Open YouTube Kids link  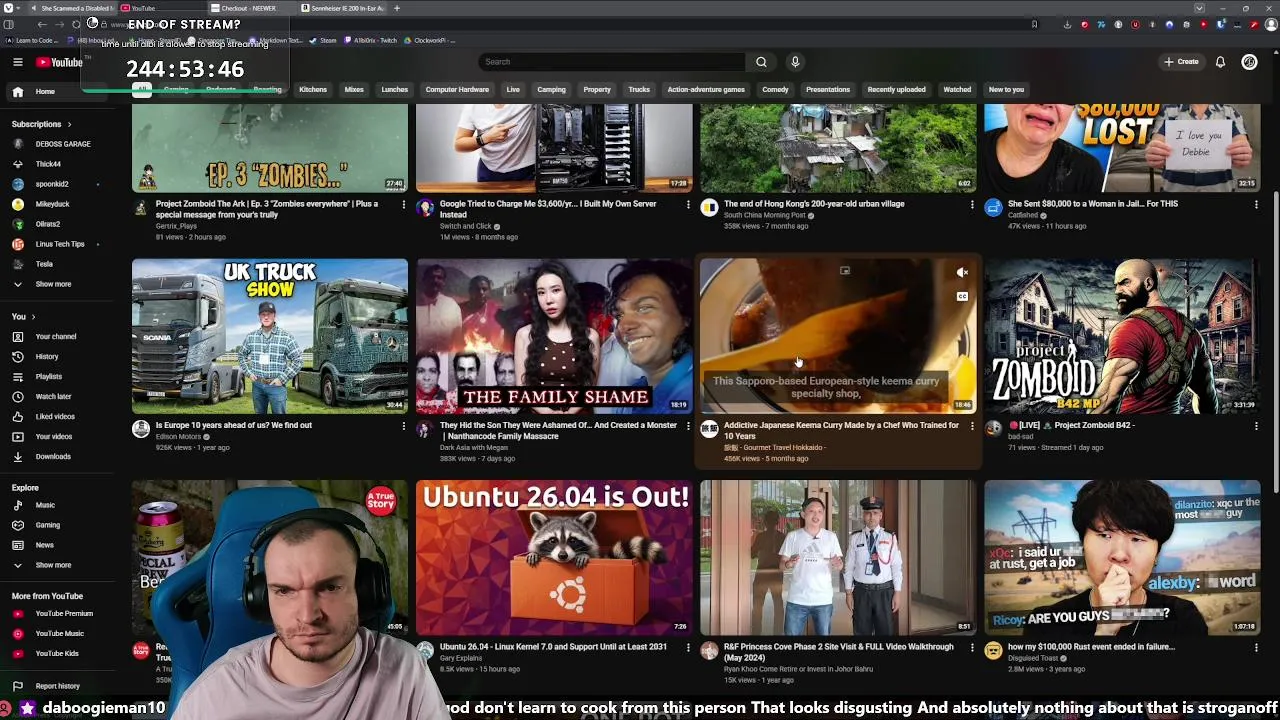tap(57, 654)
